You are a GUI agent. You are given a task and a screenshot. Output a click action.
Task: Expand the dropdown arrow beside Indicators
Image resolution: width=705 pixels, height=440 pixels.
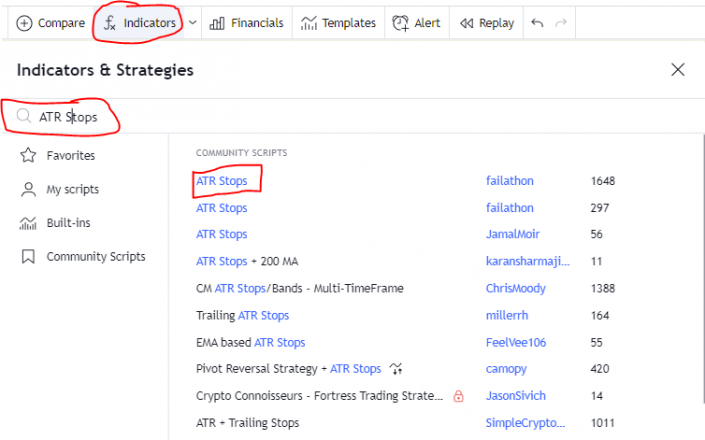[x=192, y=23]
